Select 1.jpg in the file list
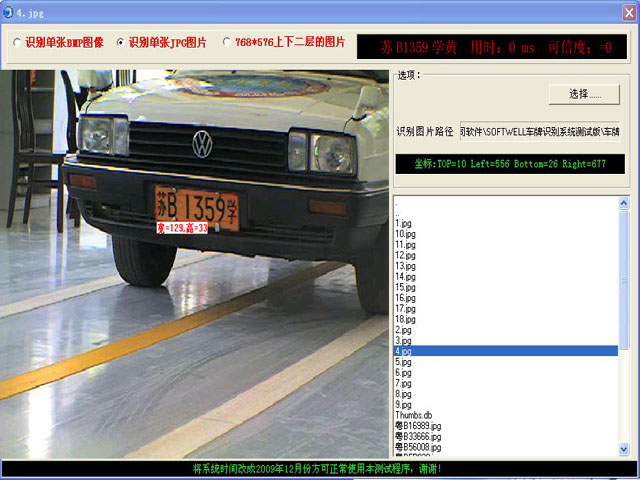This screenshot has height=480, width=640. 403,223
